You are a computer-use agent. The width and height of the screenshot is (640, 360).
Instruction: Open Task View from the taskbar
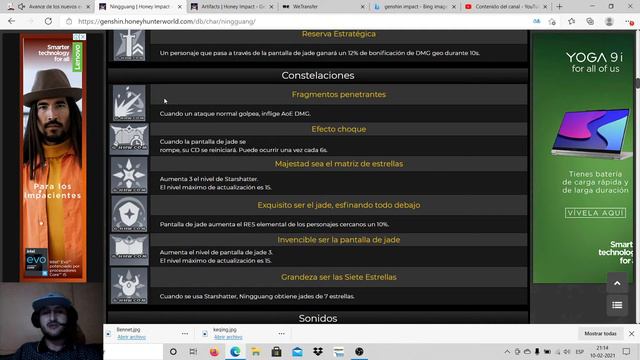[193, 351]
